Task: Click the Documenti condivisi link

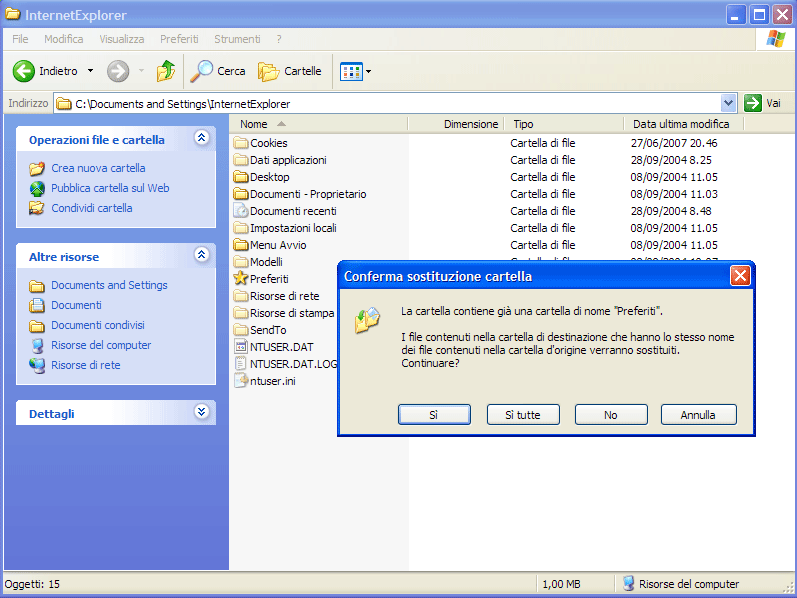Action: click(x=98, y=325)
